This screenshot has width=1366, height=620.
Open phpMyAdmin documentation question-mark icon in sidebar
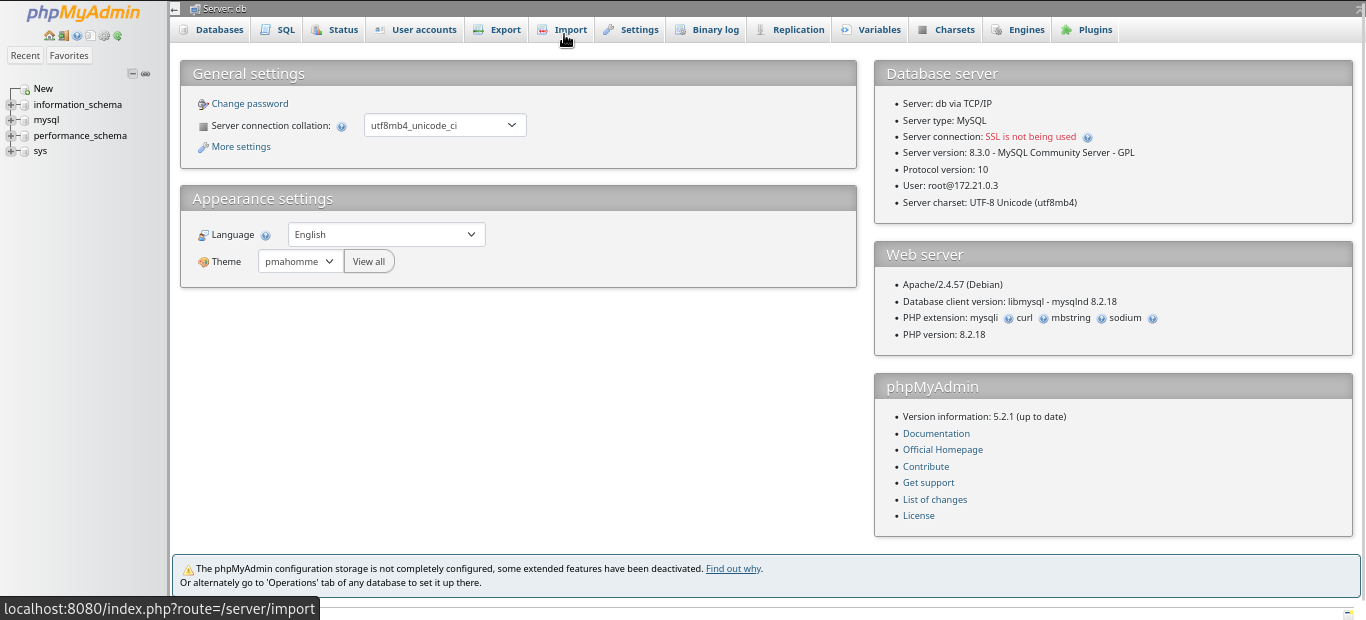tap(77, 36)
